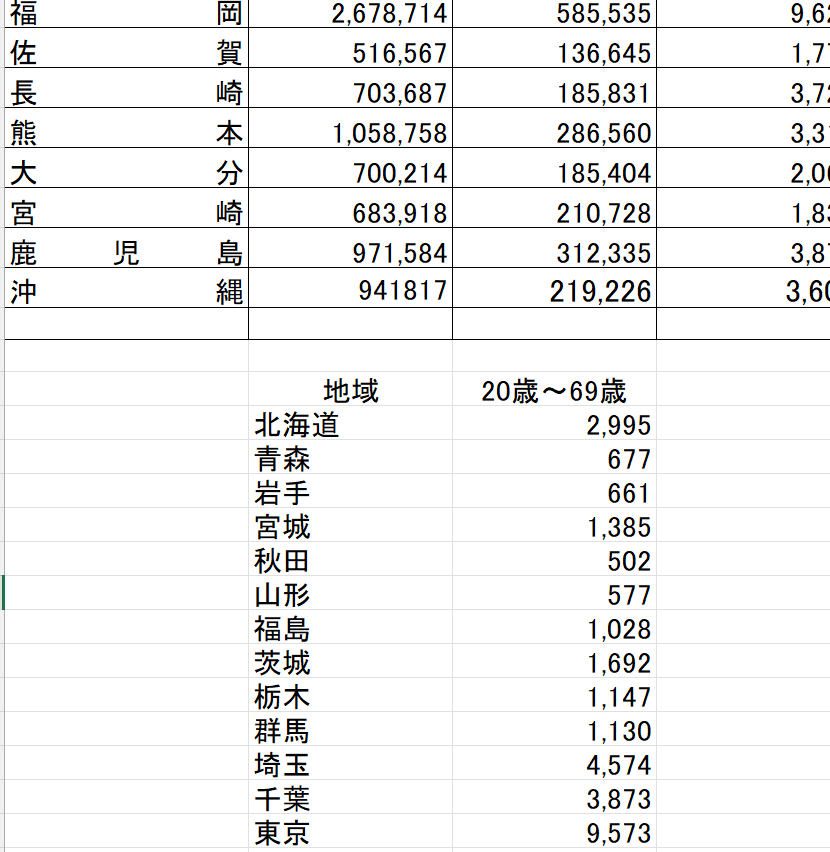
Task: Select the cell containing 502
Action: [555, 561]
